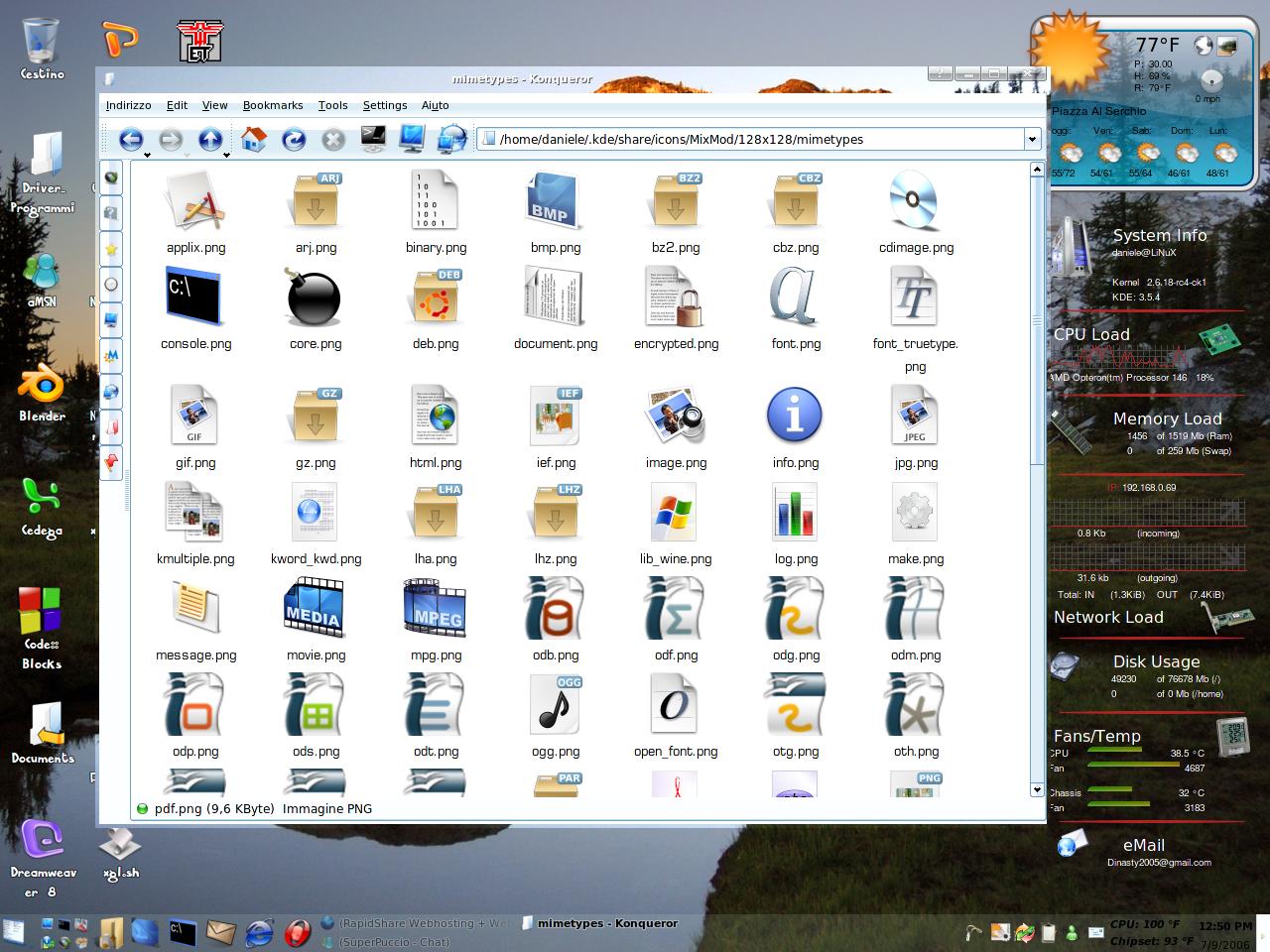
Task: Launch Blender from the desktop
Action: 42,392
